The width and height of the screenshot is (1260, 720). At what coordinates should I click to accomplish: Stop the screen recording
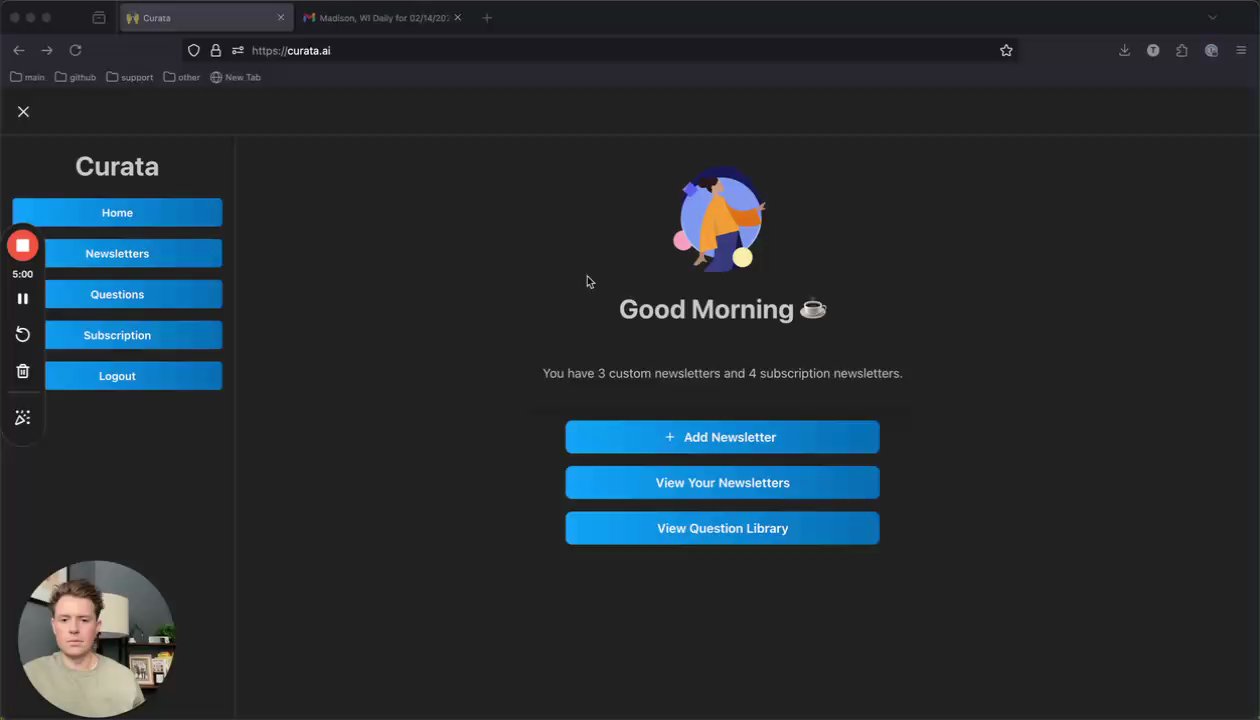22,245
